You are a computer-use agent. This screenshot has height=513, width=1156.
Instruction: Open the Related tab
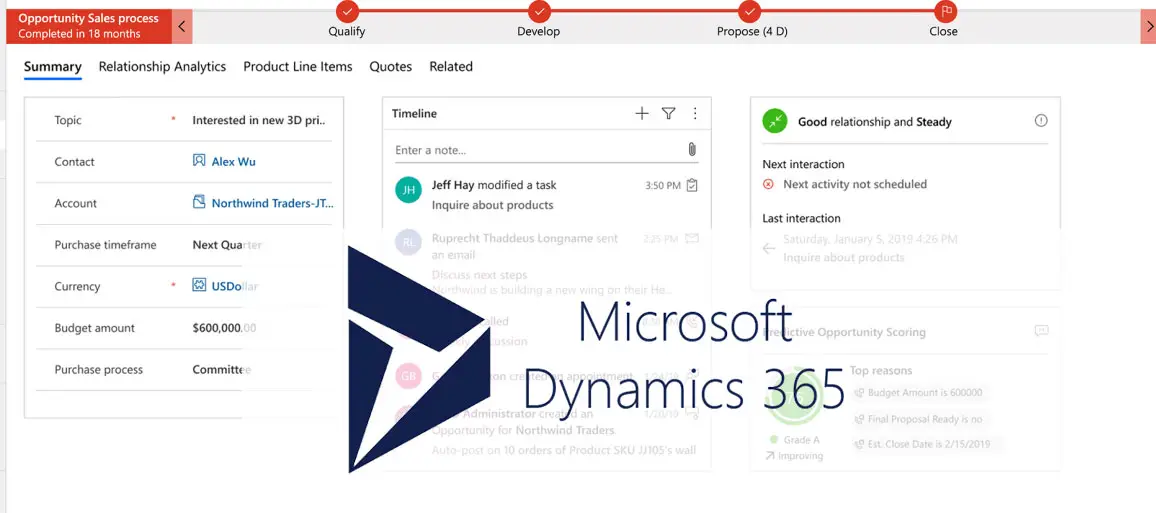[x=451, y=66]
